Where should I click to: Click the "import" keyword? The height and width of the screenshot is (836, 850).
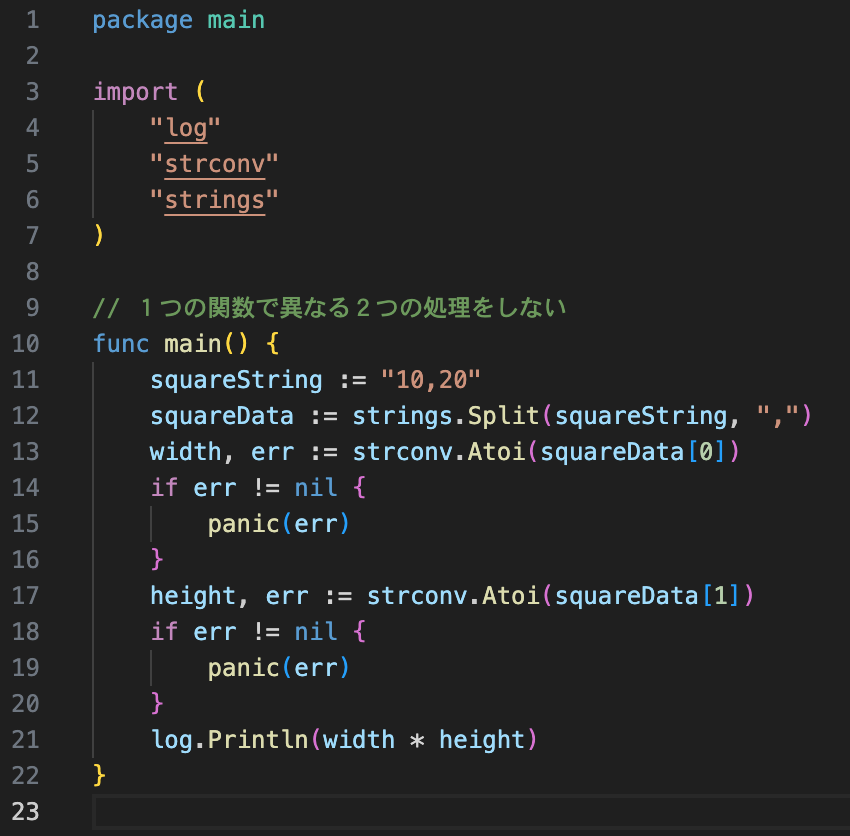click(135, 92)
